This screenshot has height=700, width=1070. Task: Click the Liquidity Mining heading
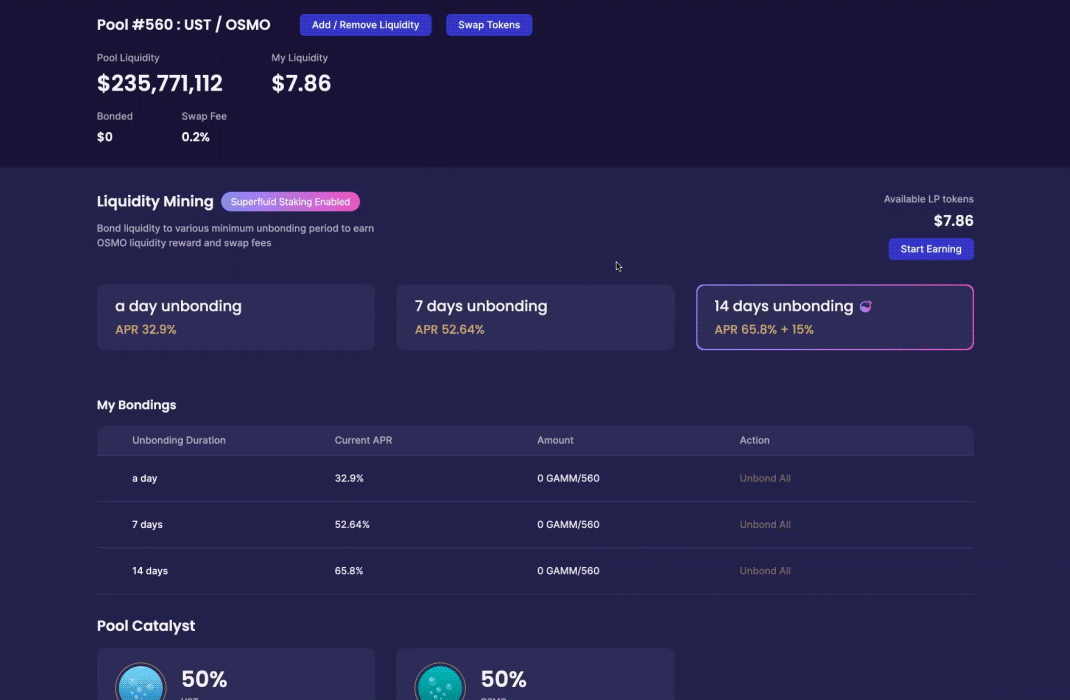coord(155,201)
